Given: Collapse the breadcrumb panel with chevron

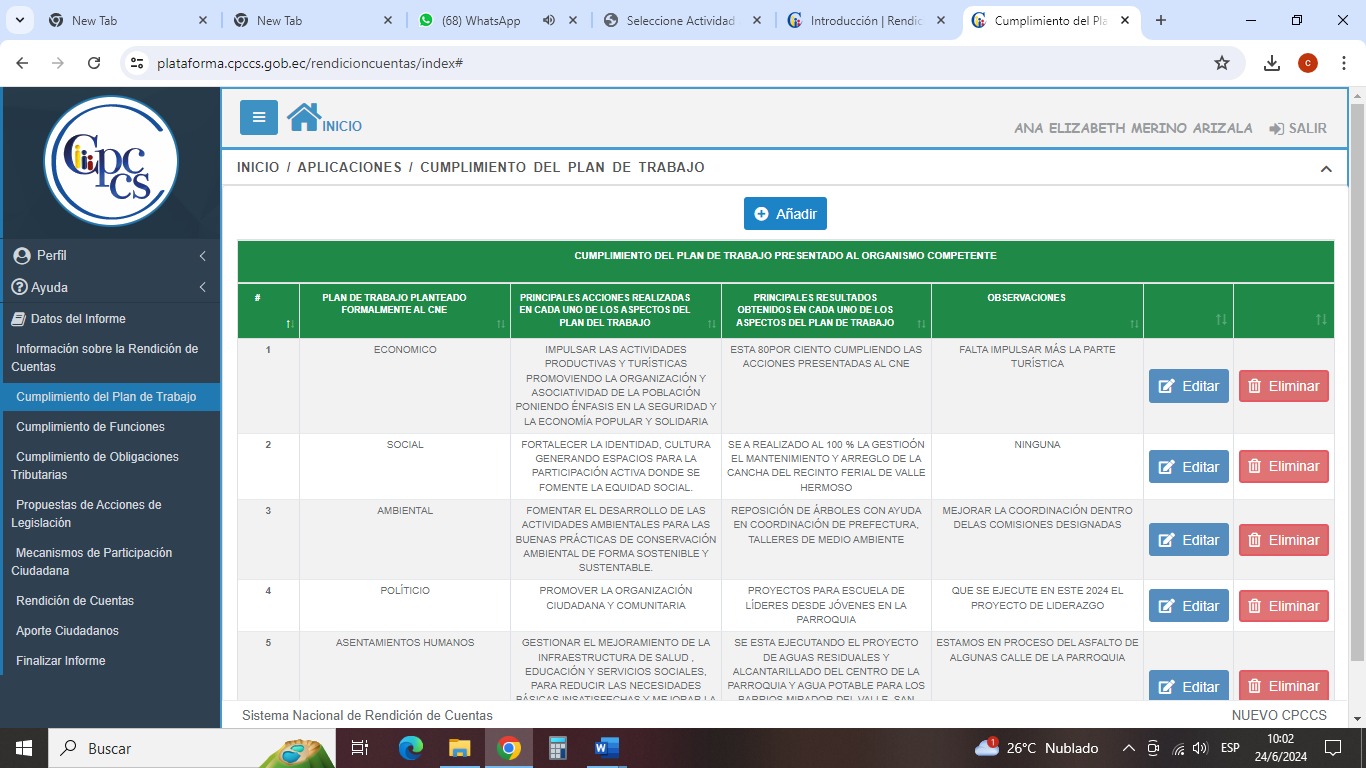Looking at the screenshot, I should coord(1326,169).
